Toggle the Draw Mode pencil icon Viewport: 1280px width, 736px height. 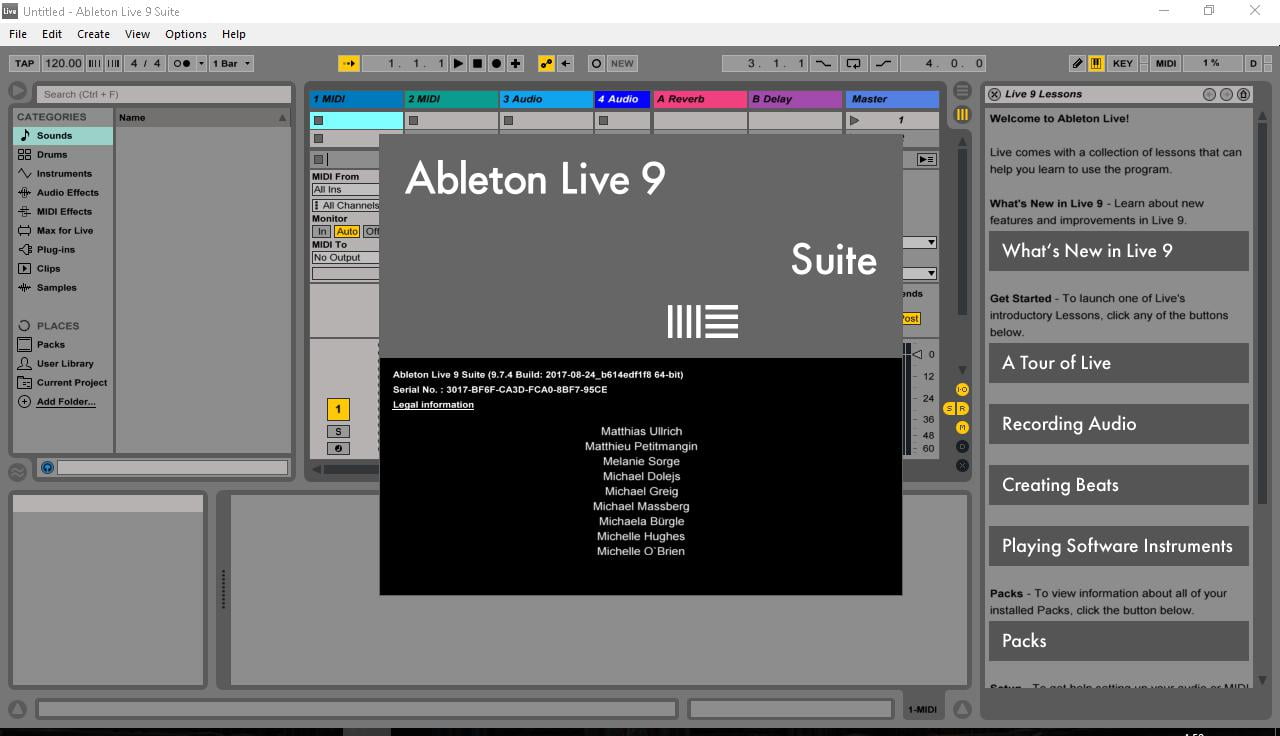tap(1077, 63)
